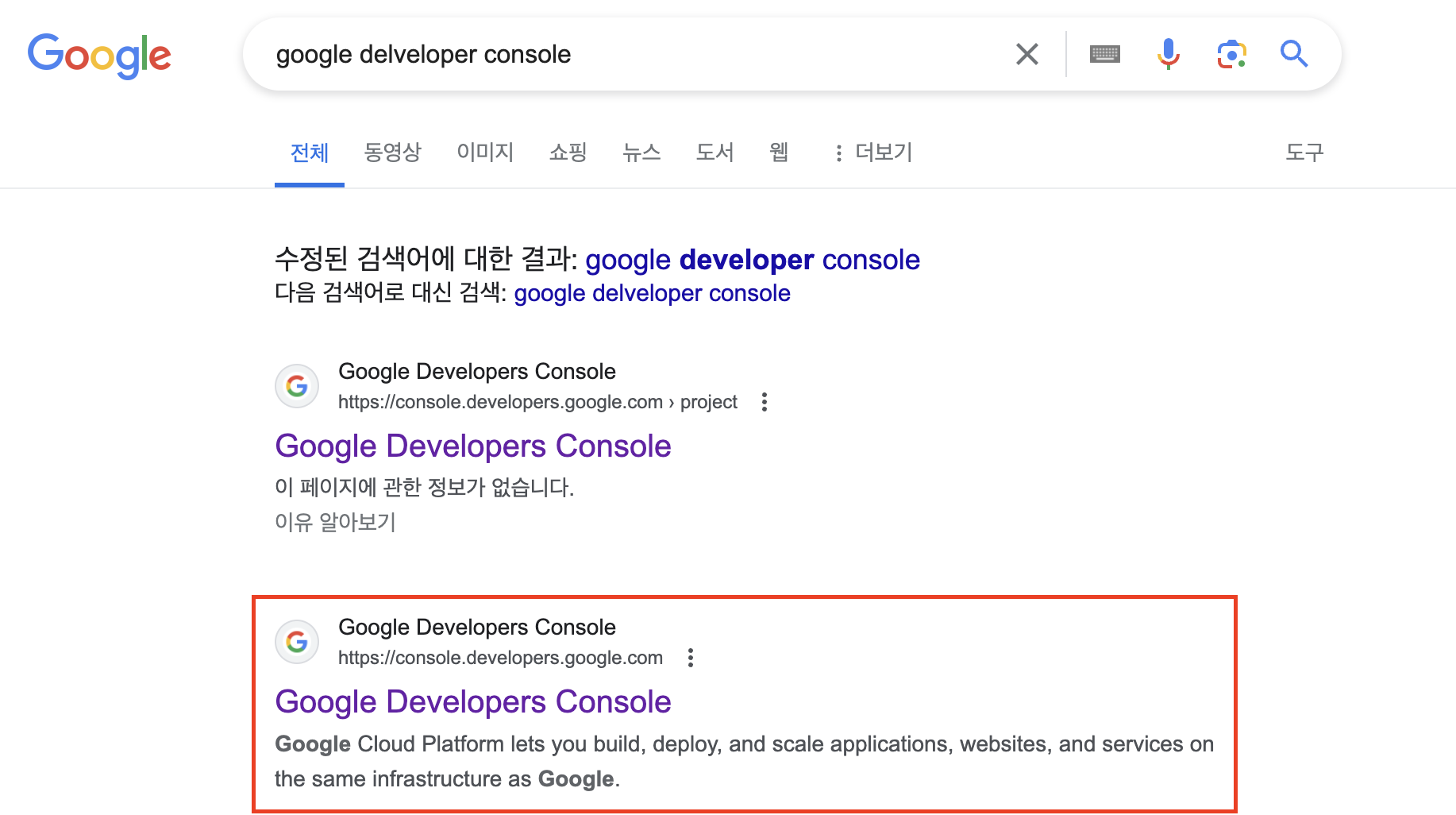Open three-dot menu beside the project URL
The image size is (1456, 815).
pos(765,402)
